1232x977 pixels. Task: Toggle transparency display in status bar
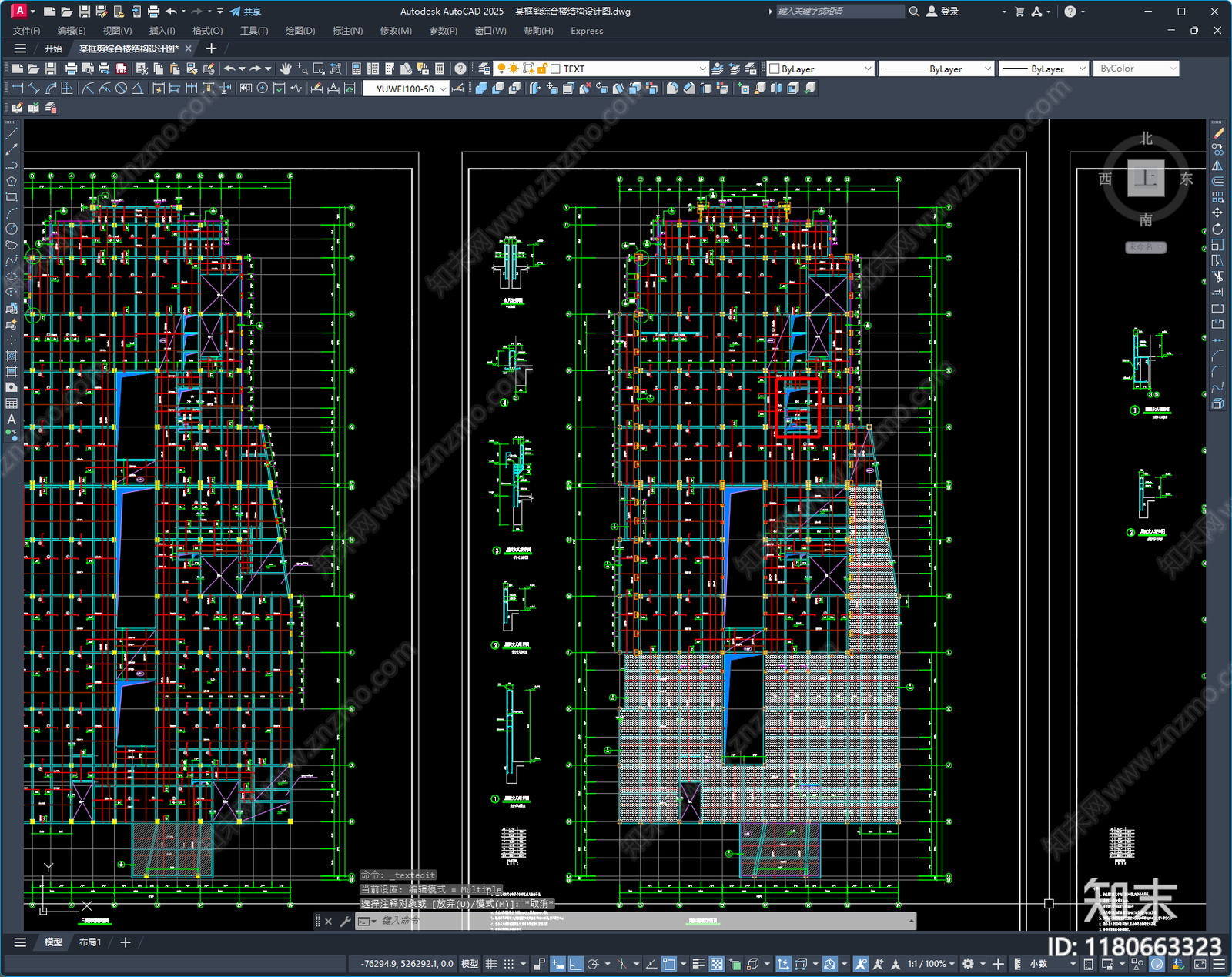717,964
